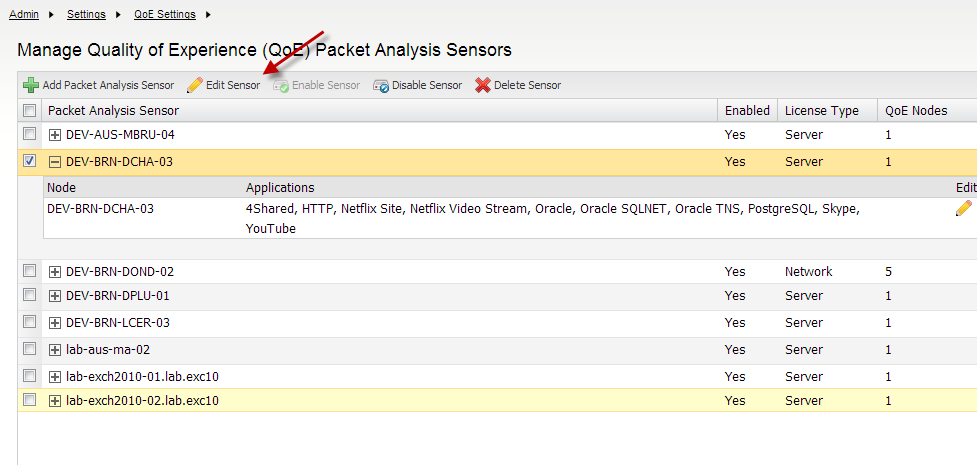Image resolution: width=977 pixels, height=465 pixels.
Task: Open the Admin breadcrumb link
Action: [24, 14]
